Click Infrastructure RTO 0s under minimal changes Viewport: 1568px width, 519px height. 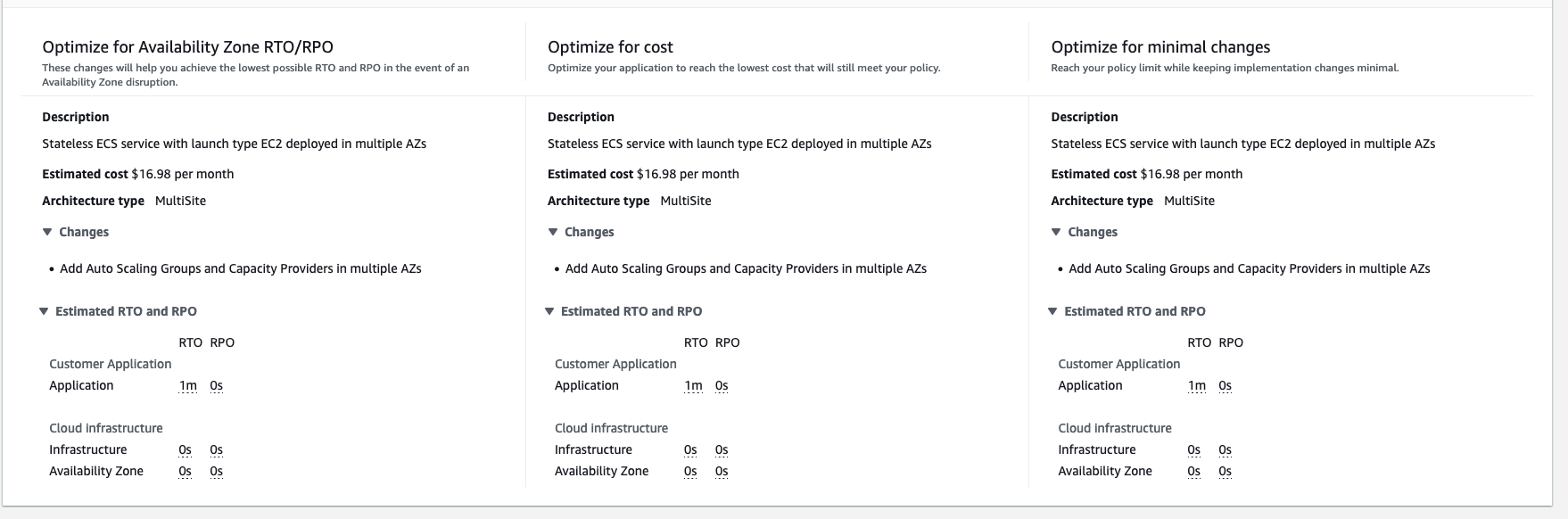(1194, 449)
